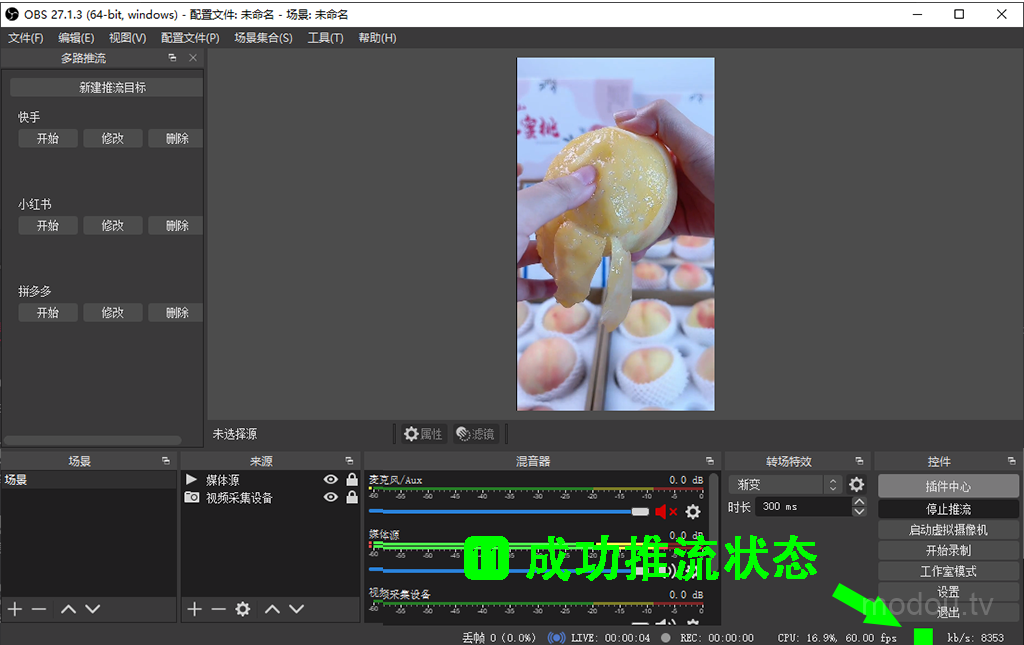Image resolution: width=1024 pixels, height=645 pixels.
Task: Move the scene down in 场景 list
Action: (92, 609)
